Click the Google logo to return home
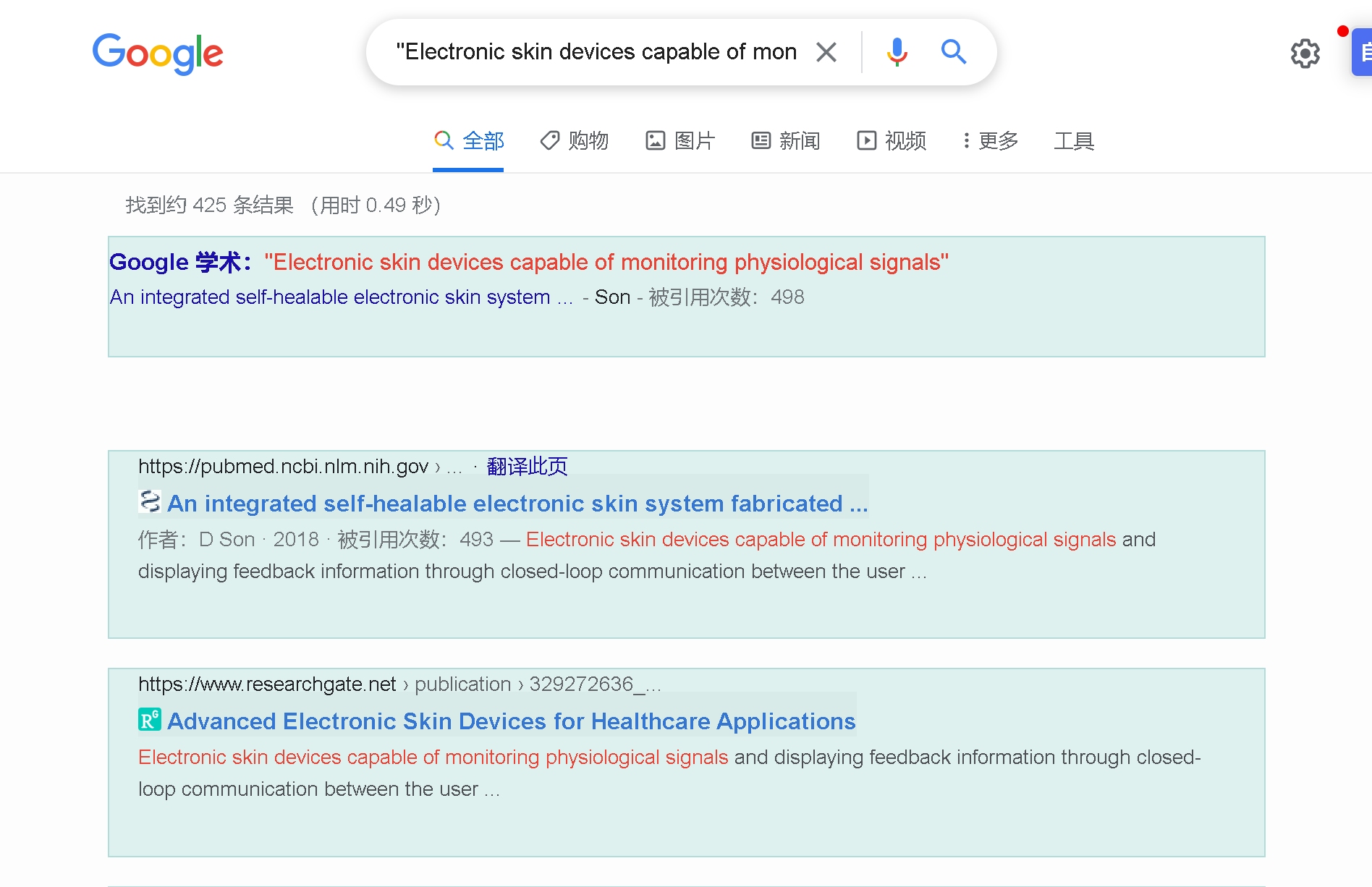Screen dimensions: 1372x887 click(x=158, y=54)
